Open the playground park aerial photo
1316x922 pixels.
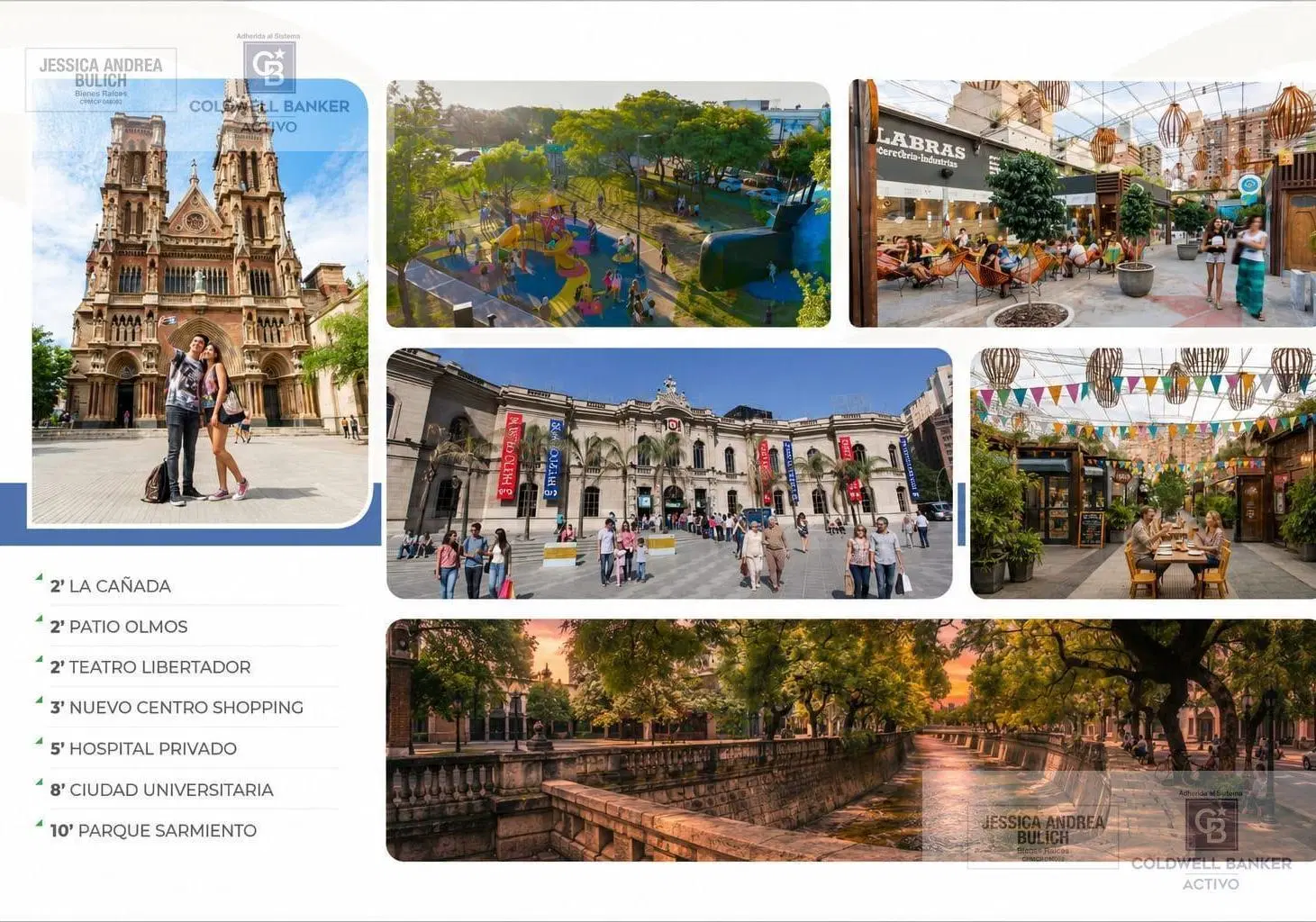(x=608, y=204)
